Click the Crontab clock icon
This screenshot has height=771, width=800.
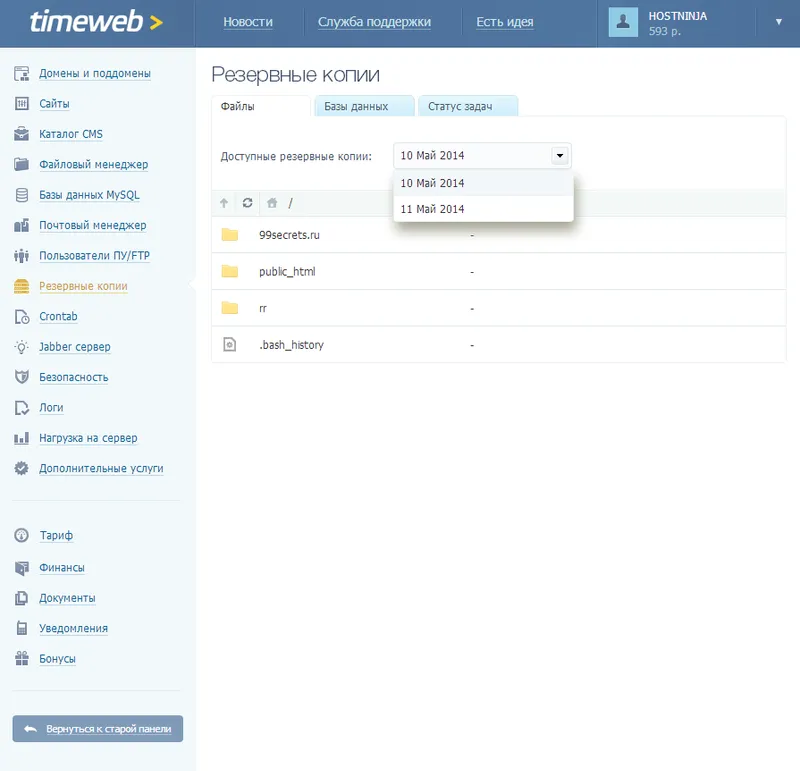click(x=21, y=316)
